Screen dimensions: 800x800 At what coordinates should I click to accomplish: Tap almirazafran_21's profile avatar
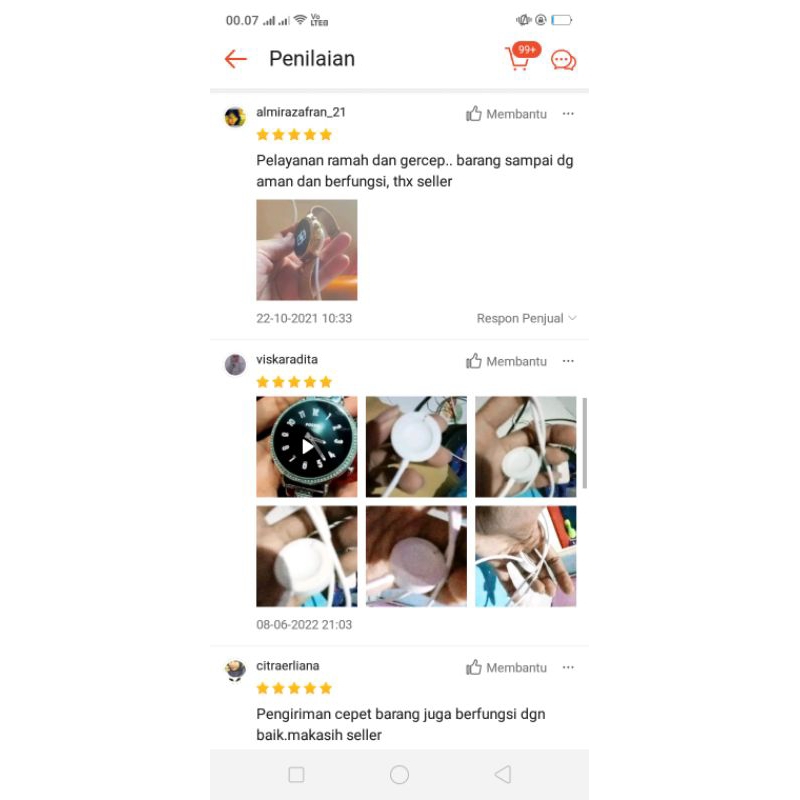coord(235,117)
